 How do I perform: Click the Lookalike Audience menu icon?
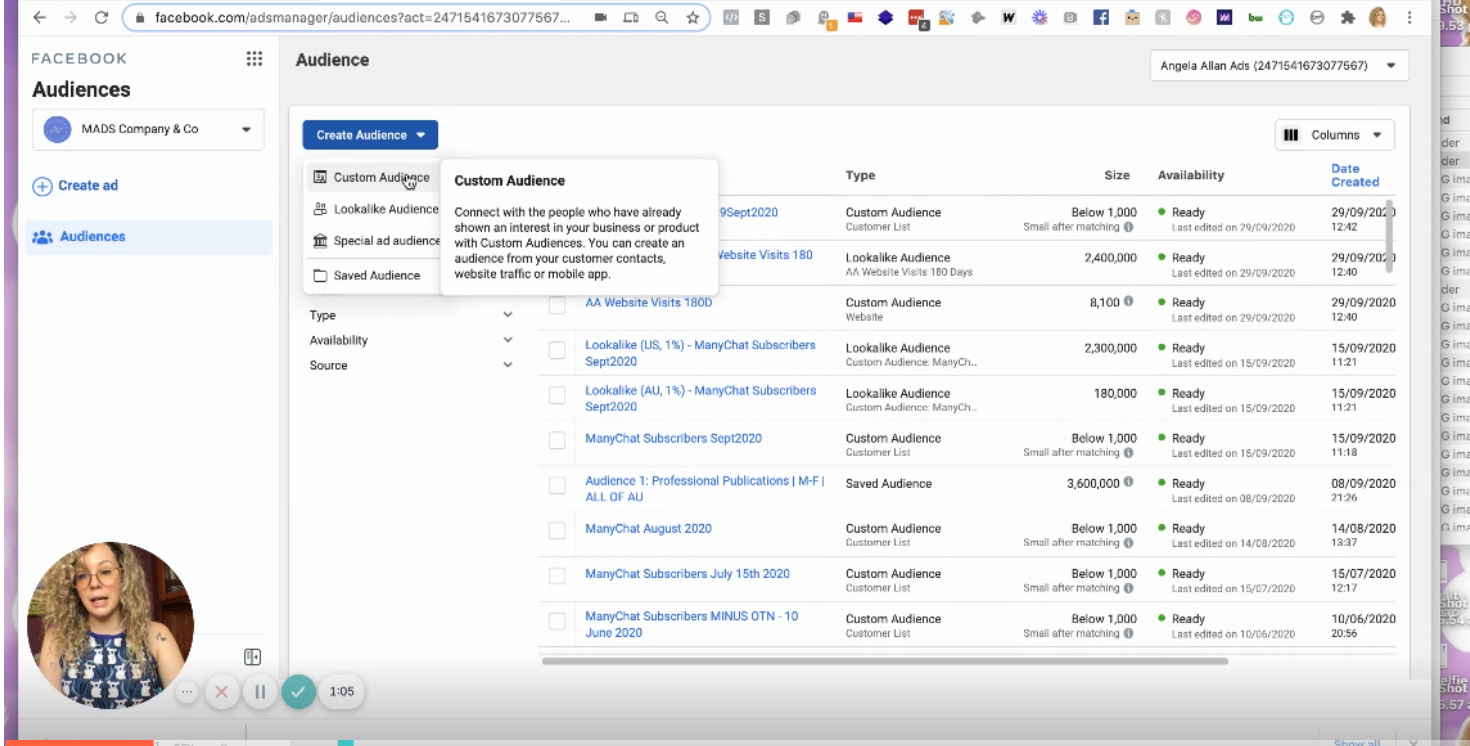click(321, 209)
